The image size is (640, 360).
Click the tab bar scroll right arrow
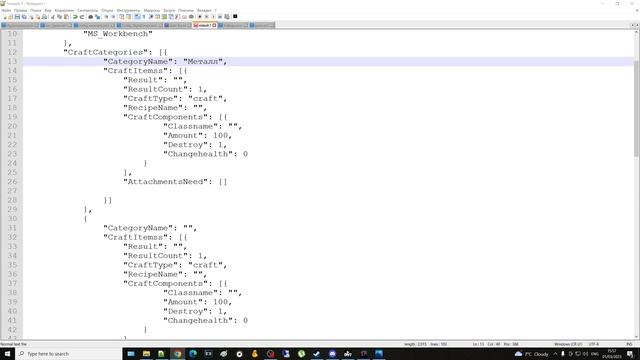(x=637, y=25)
